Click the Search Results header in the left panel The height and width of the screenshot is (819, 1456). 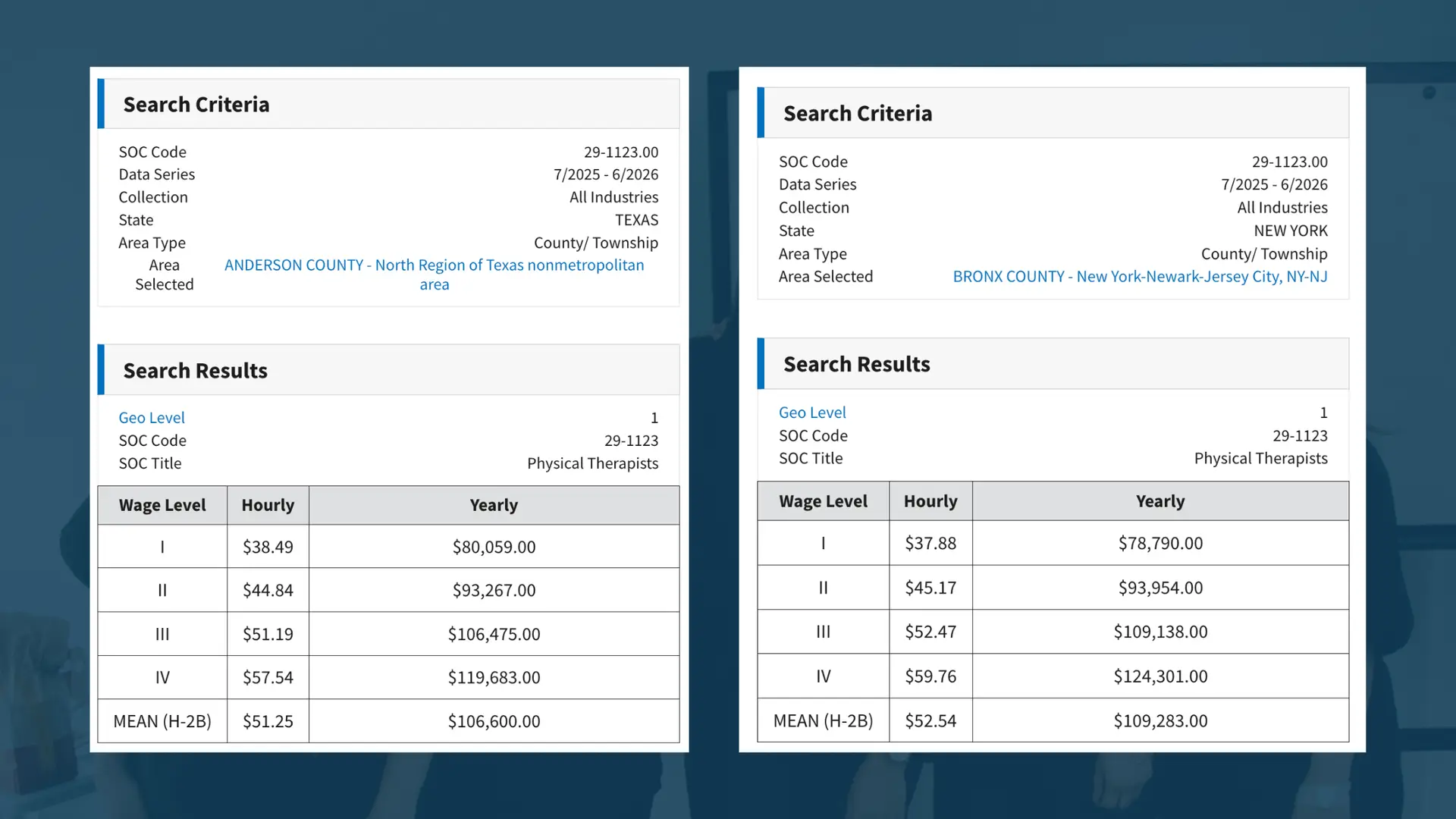point(195,370)
